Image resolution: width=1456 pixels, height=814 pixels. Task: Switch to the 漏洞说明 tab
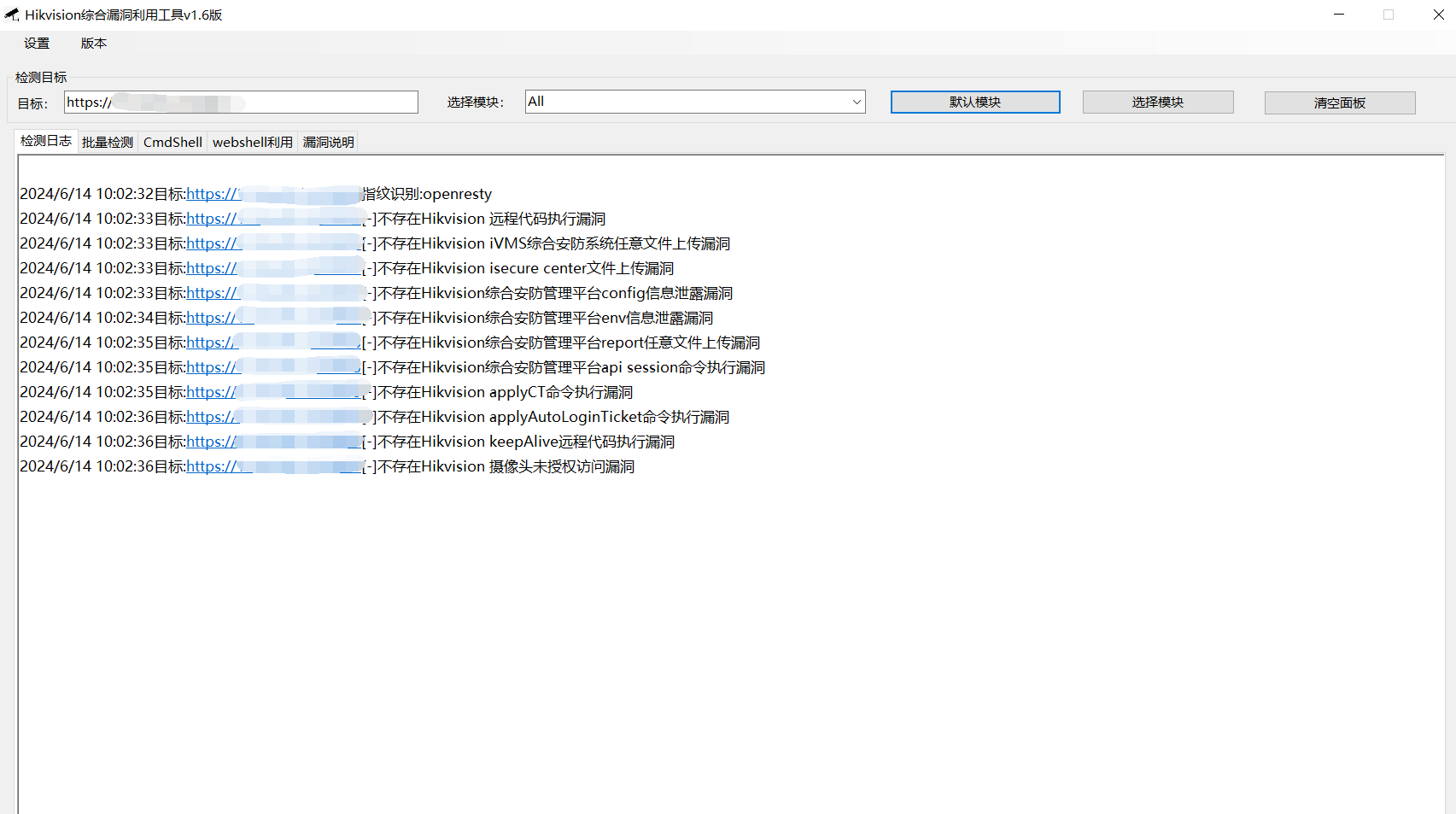click(329, 143)
